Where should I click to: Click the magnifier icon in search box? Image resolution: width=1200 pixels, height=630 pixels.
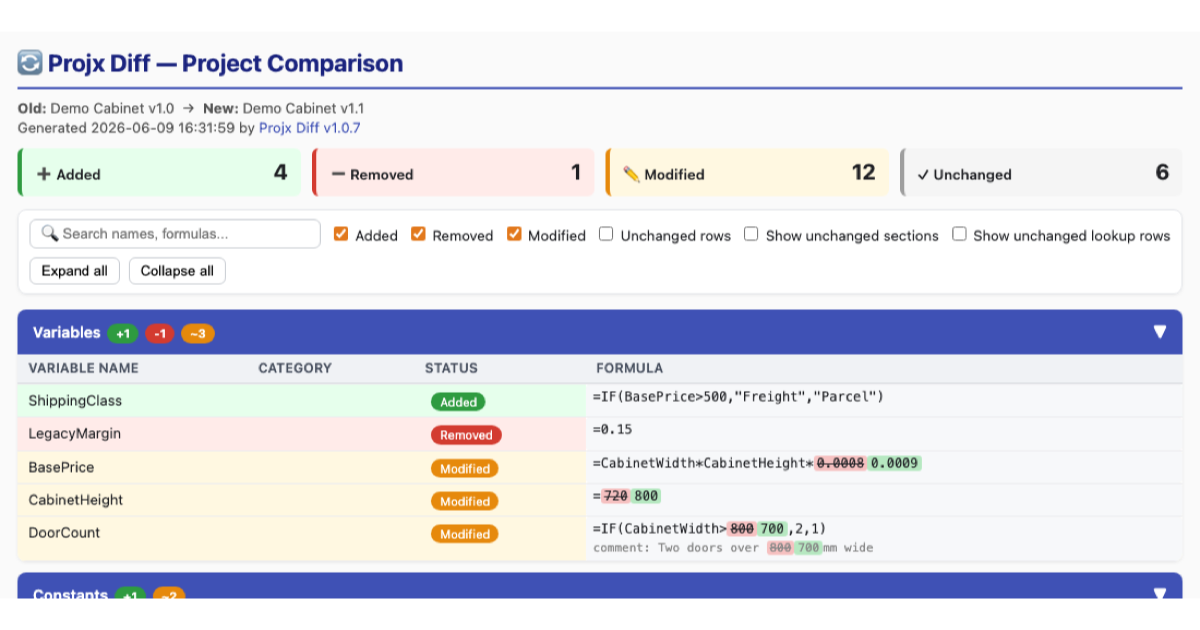(x=50, y=234)
